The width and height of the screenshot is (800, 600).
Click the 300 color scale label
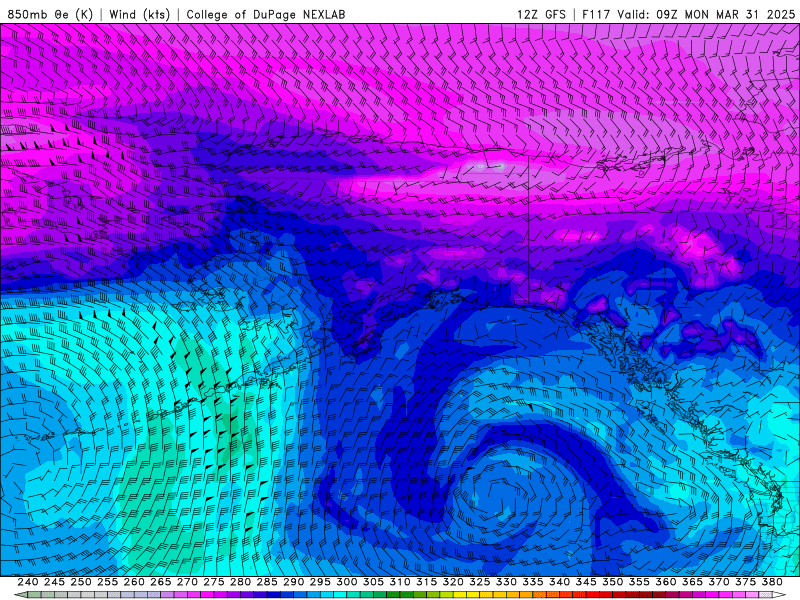(346, 582)
